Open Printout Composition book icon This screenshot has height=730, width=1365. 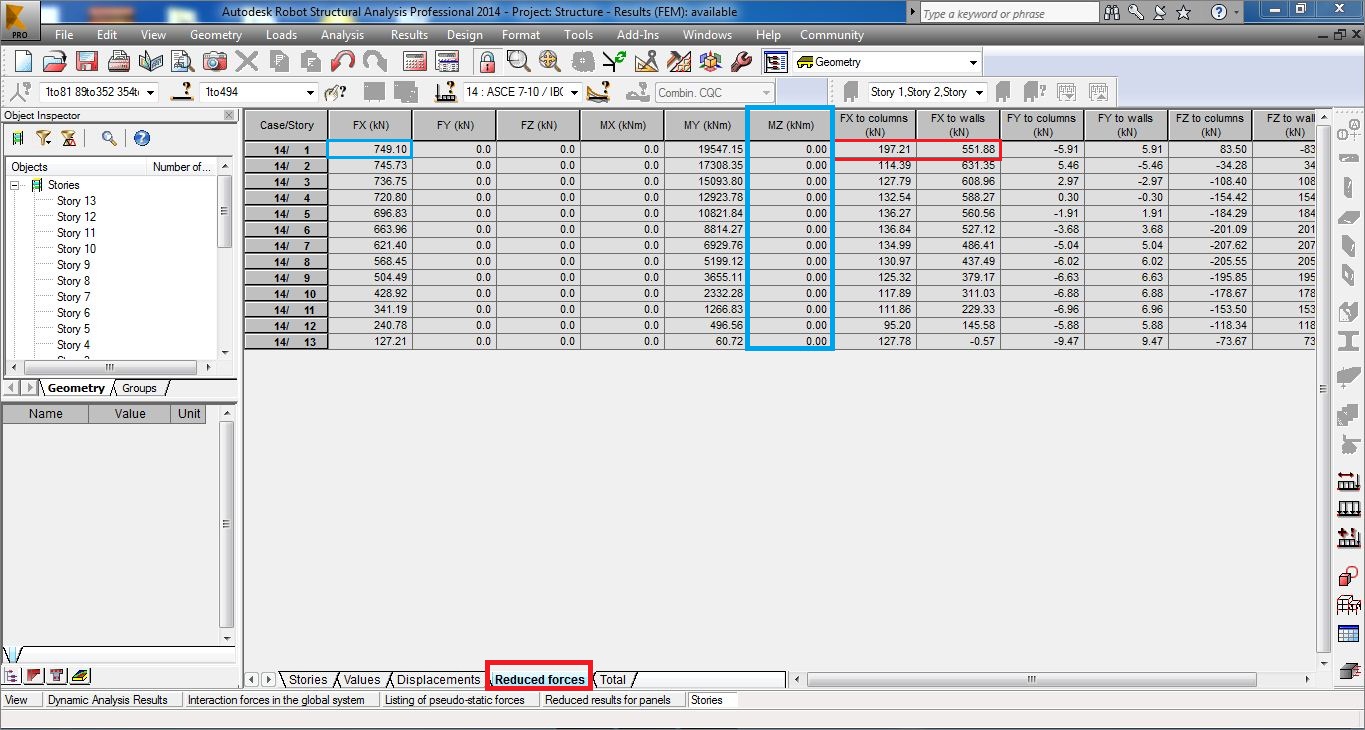point(150,61)
